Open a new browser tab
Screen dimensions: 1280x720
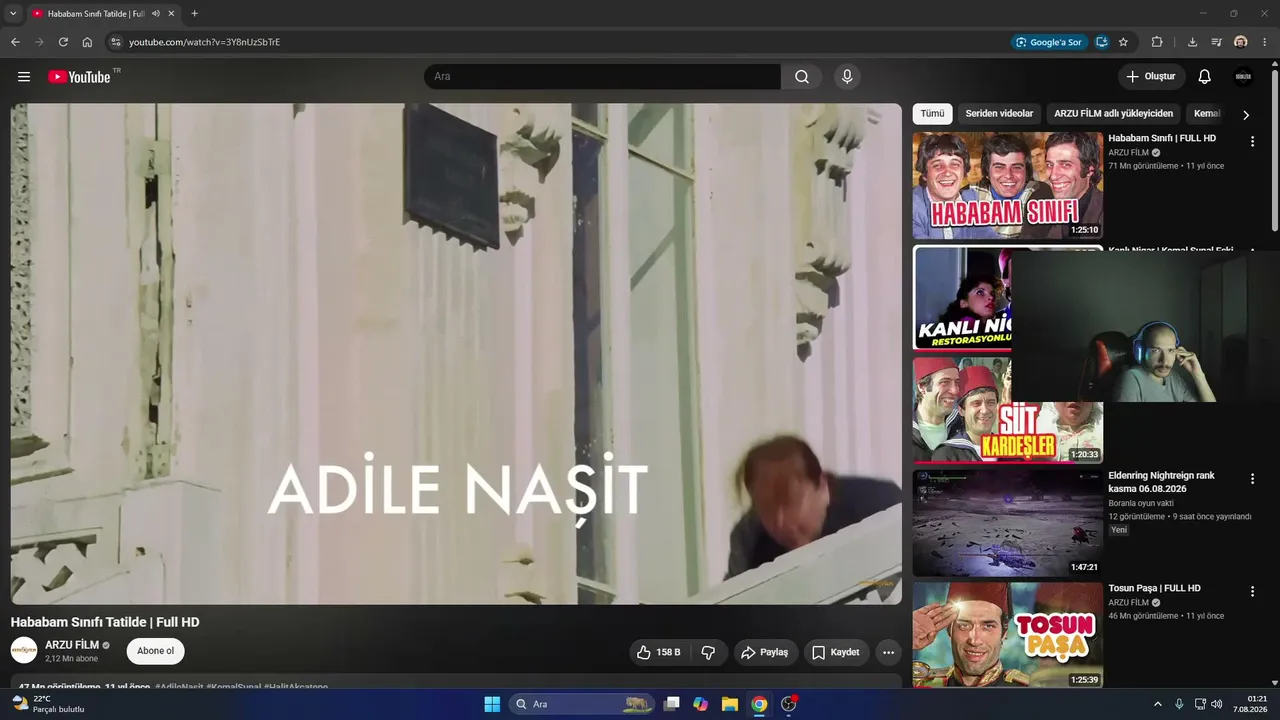click(194, 14)
